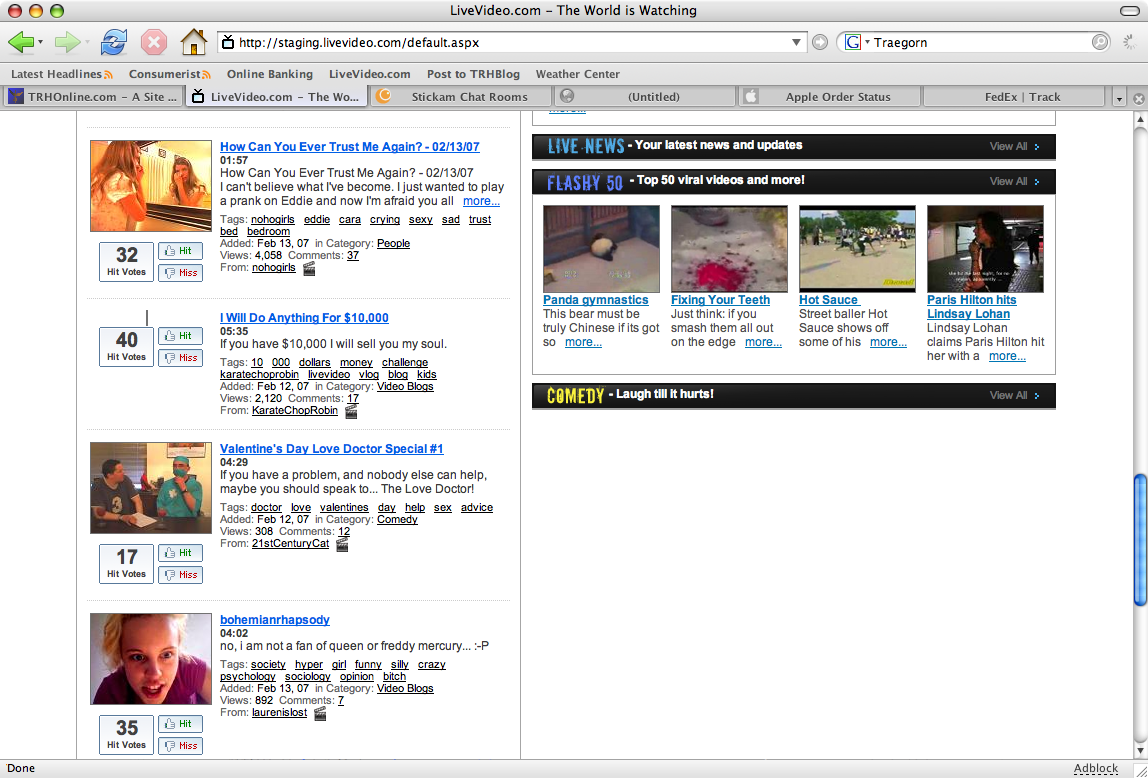Image resolution: width=1148 pixels, height=778 pixels.
Task: Click the URL address input field
Action: [512, 42]
